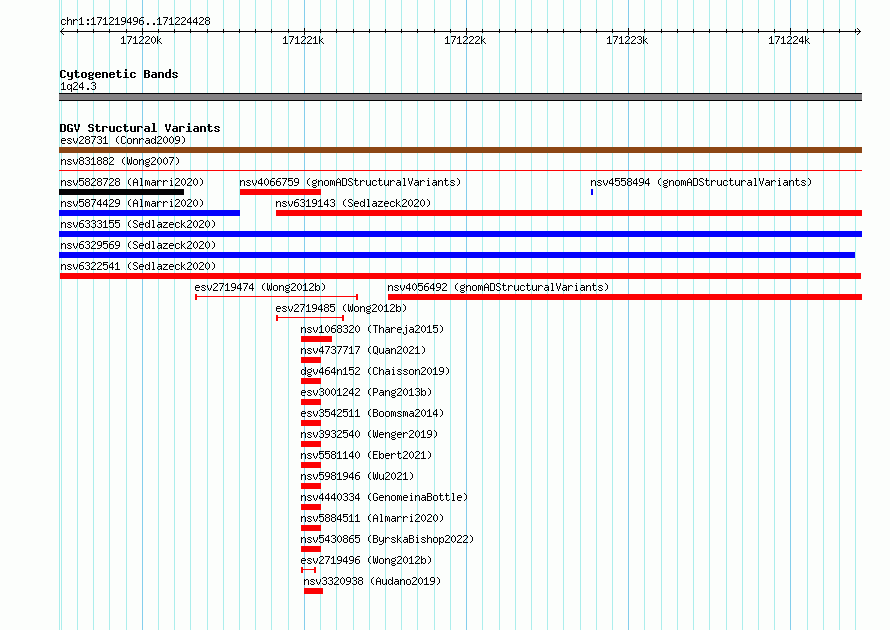This screenshot has height=630, width=890.
Task: Select red bar under nsv4440334
Action: click(x=311, y=507)
